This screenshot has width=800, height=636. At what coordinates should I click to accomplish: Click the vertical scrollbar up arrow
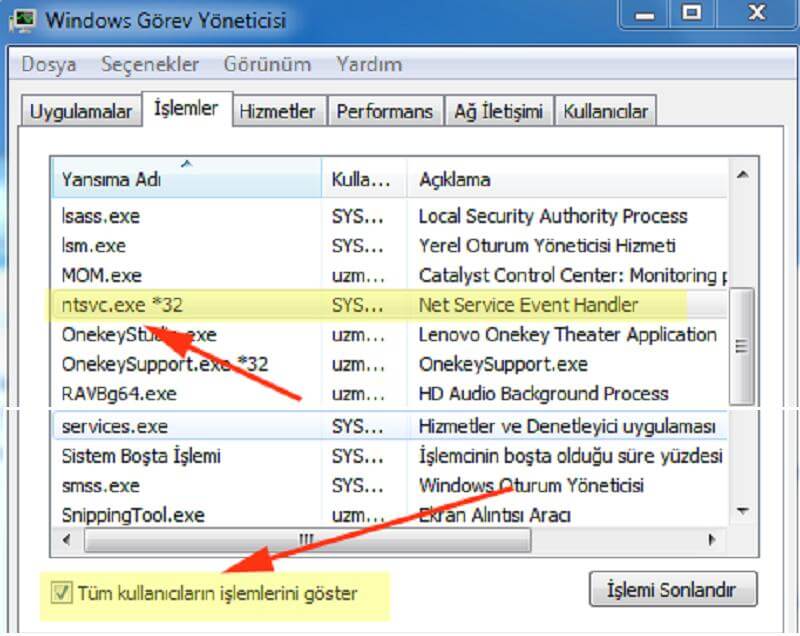click(742, 176)
